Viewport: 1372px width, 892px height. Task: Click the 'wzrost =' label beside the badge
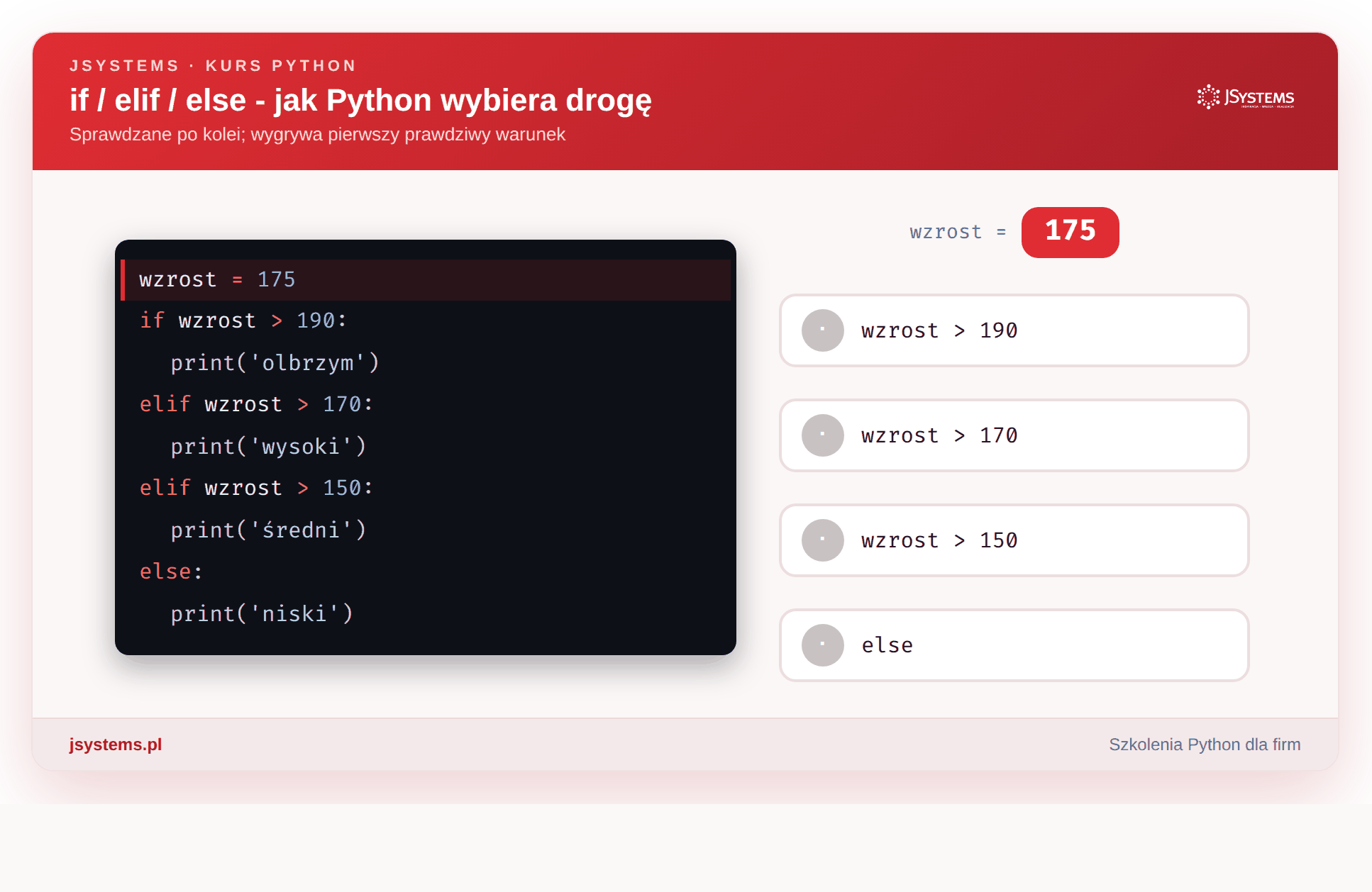(x=958, y=233)
